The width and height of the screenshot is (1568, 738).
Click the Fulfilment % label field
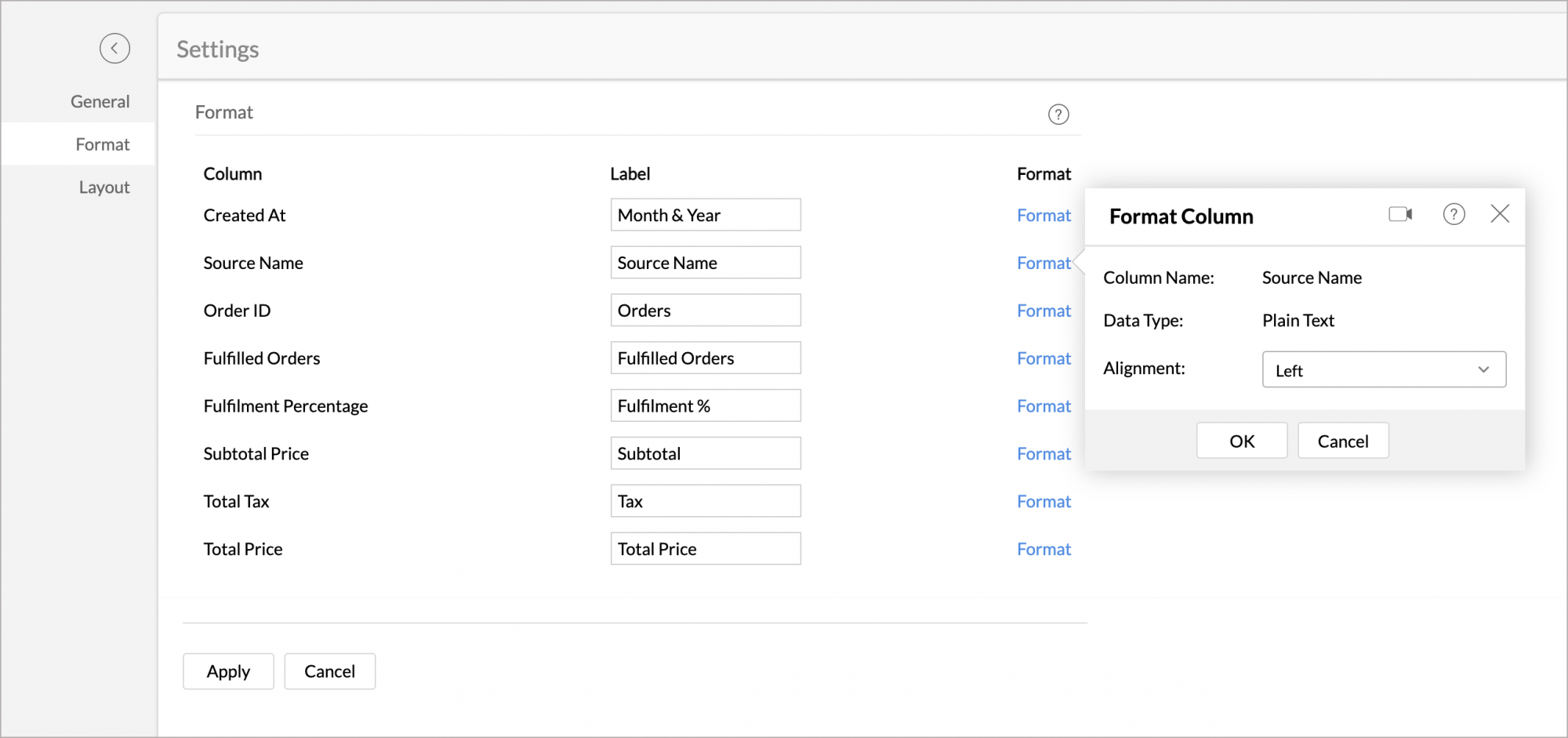[x=706, y=406]
